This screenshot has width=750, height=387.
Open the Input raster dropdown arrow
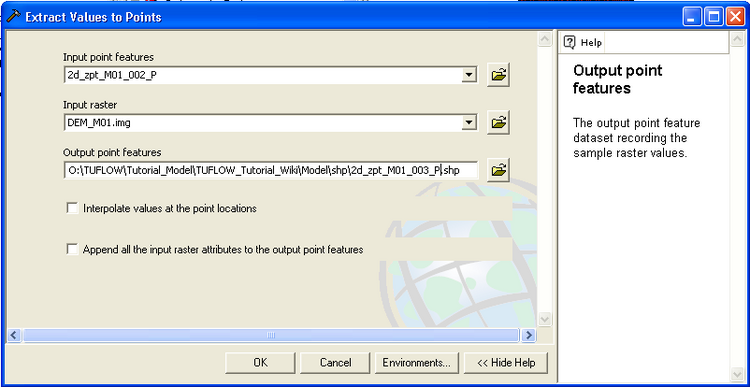pos(470,122)
